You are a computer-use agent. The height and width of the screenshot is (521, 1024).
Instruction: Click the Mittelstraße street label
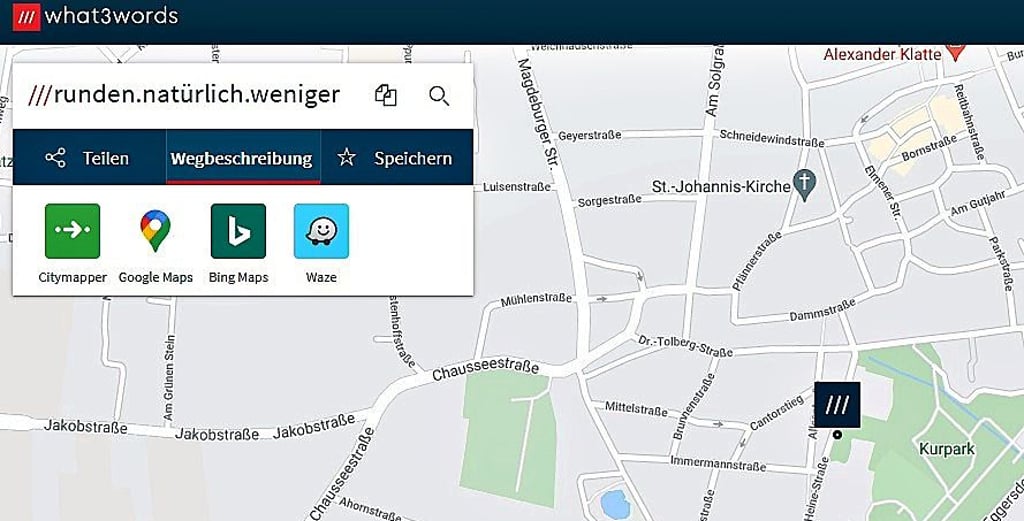636,409
